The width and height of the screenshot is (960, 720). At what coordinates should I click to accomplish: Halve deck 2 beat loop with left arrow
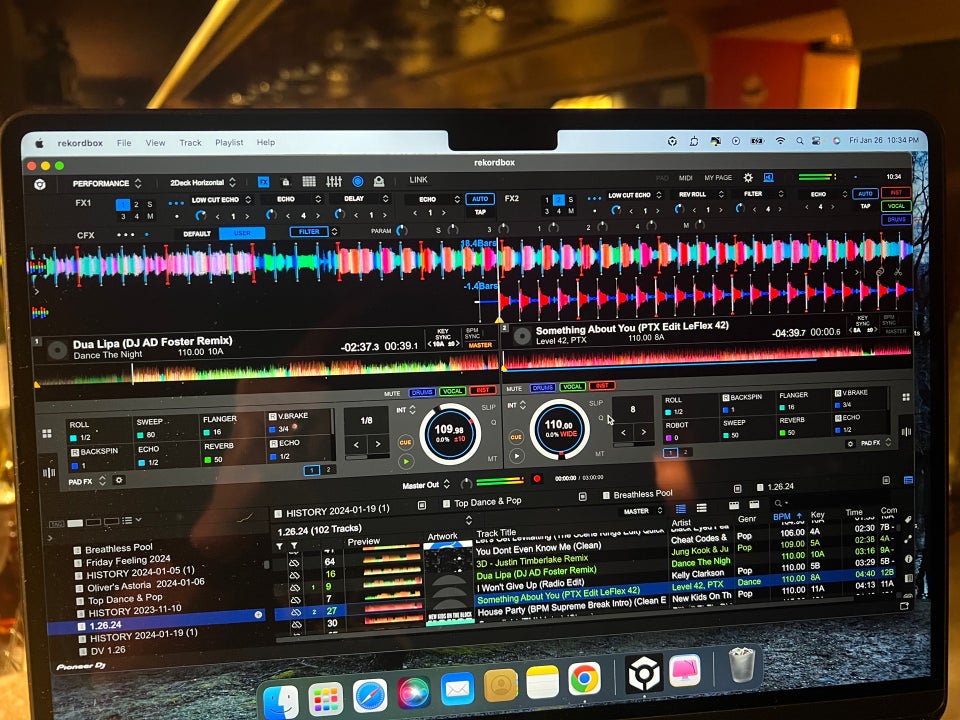pos(623,432)
